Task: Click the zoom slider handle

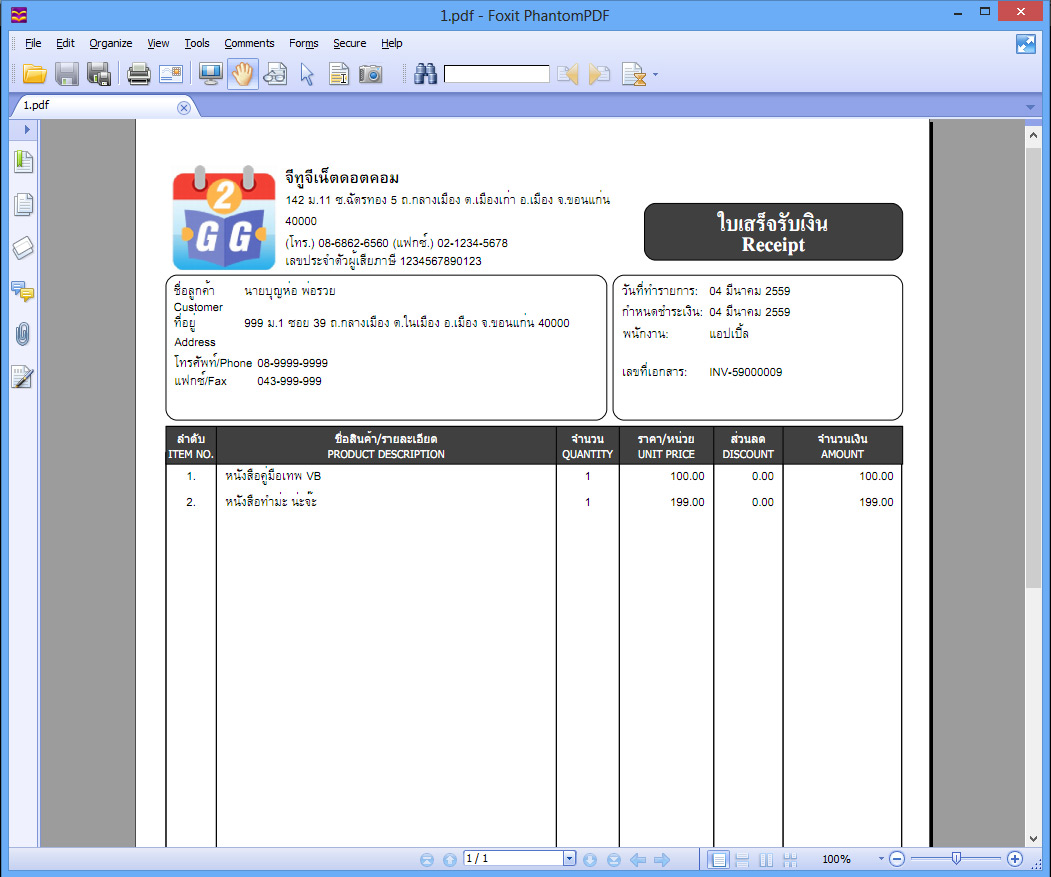Action: [956, 858]
